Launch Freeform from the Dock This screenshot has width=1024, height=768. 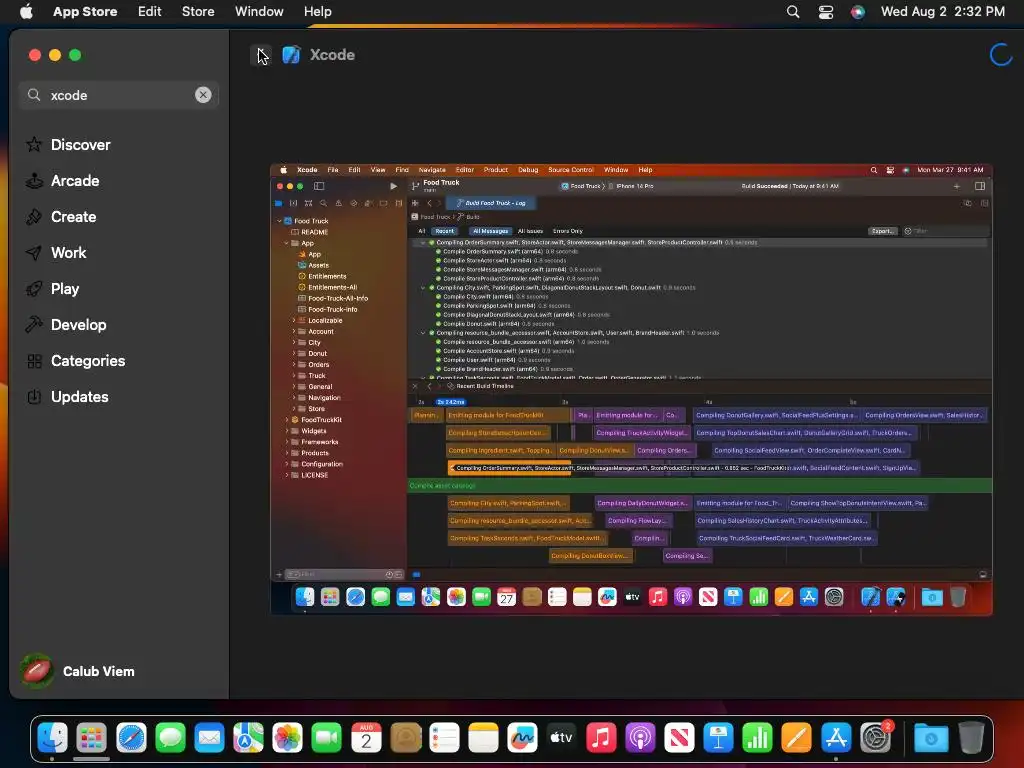click(x=522, y=738)
